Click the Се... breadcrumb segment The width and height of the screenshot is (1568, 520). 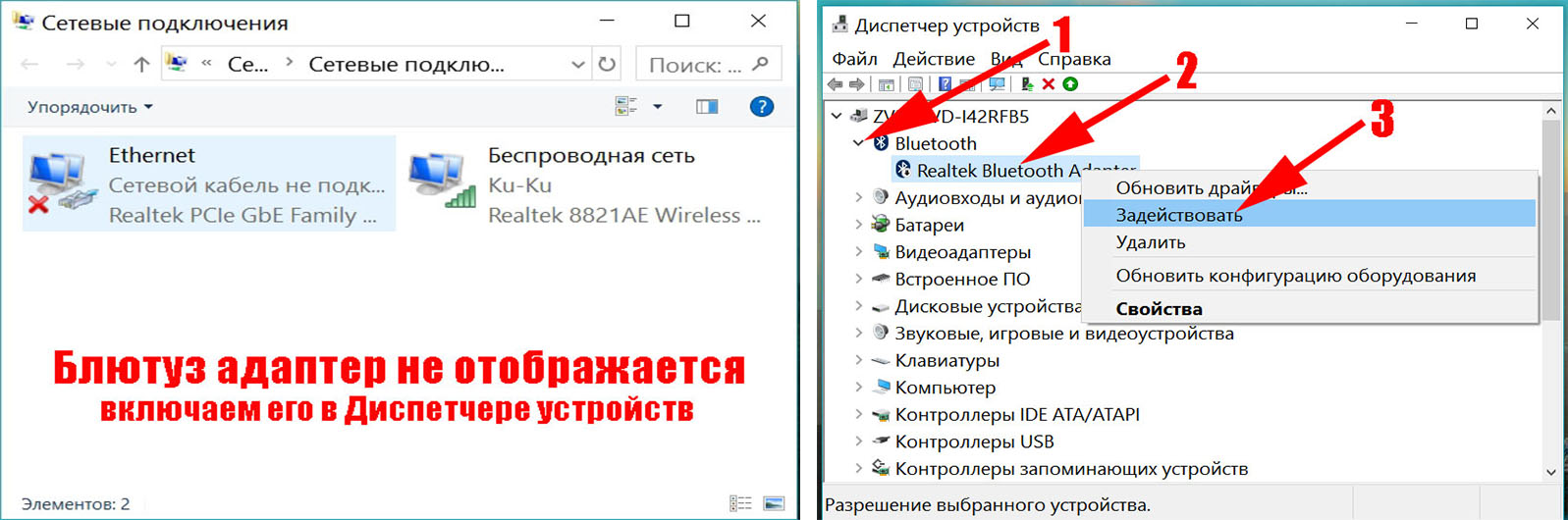point(247,64)
